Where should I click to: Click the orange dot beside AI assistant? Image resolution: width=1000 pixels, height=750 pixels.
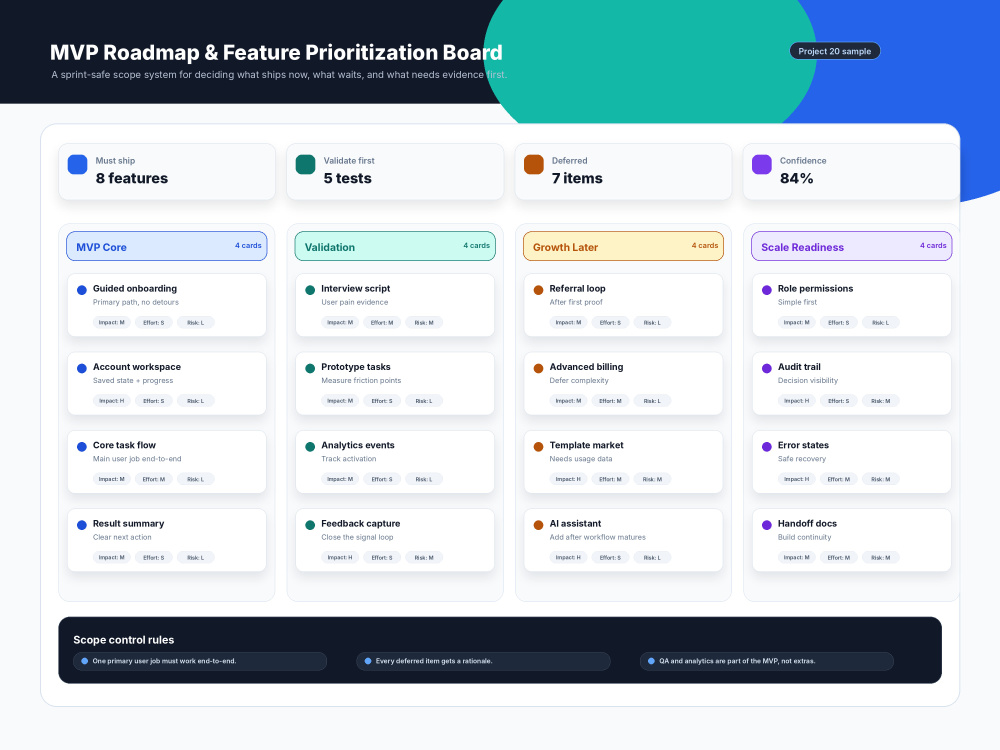coord(538,526)
